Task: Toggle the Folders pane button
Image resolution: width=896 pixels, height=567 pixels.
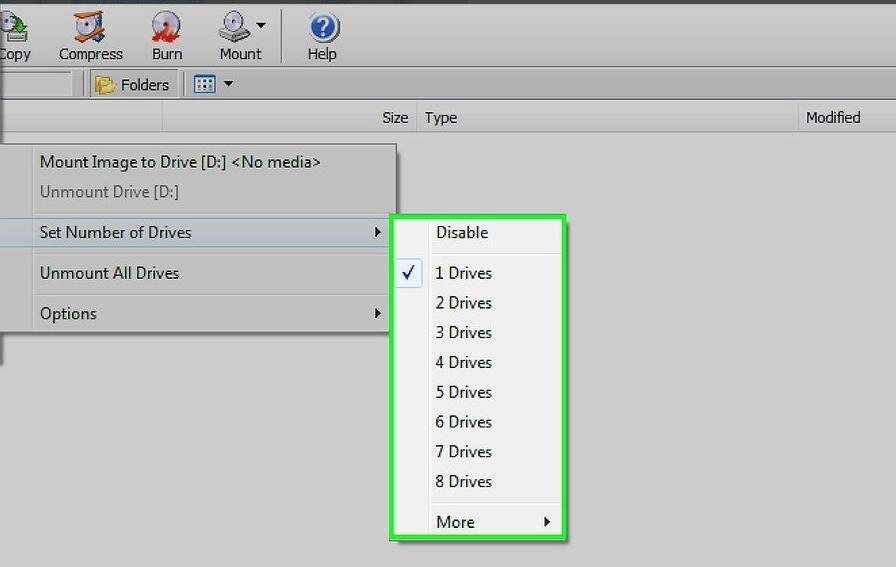Action: point(133,85)
